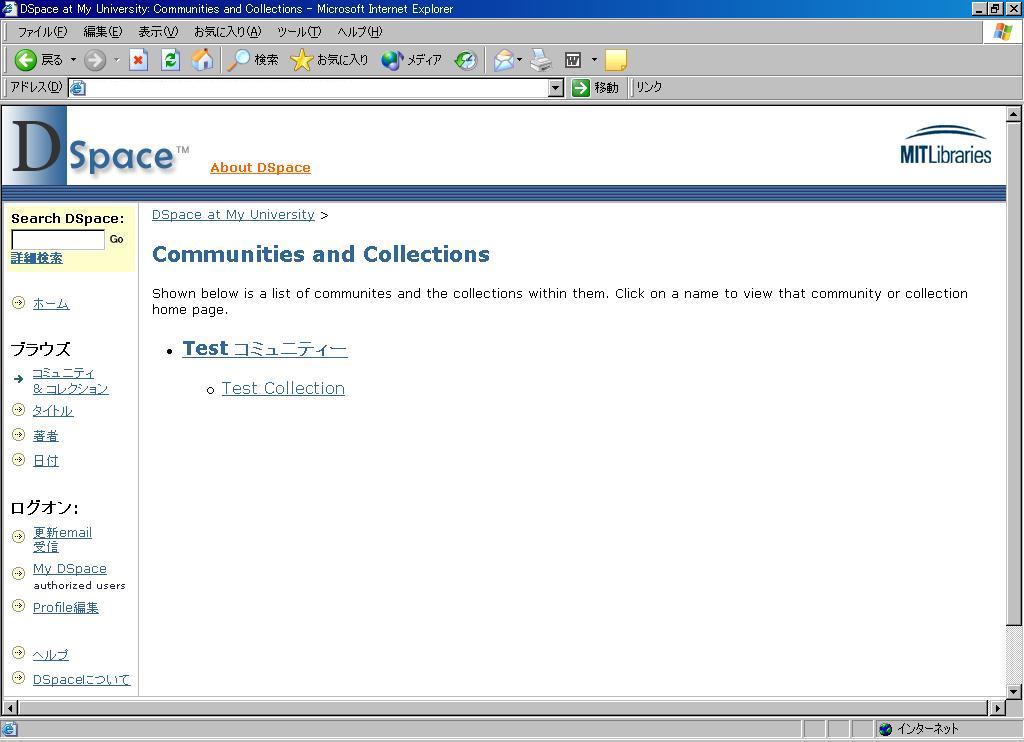The width and height of the screenshot is (1024, 742).
Task: Open the address bar dropdown arrow
Action: click(556, 88)
